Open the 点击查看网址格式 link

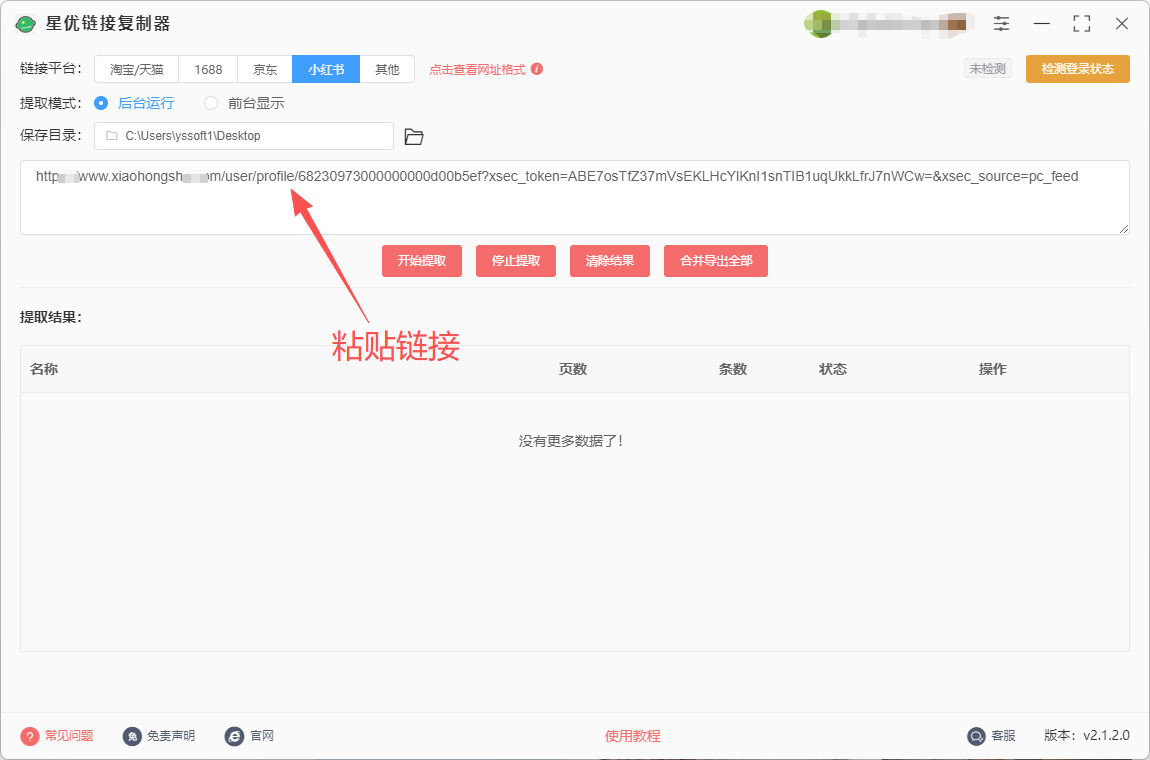477,70
